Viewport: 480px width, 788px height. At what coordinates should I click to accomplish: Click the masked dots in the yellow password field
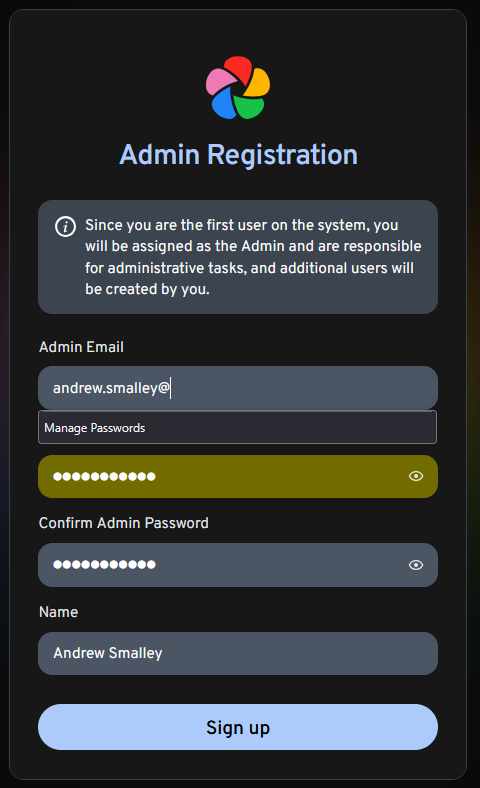(x=105, y=476)
